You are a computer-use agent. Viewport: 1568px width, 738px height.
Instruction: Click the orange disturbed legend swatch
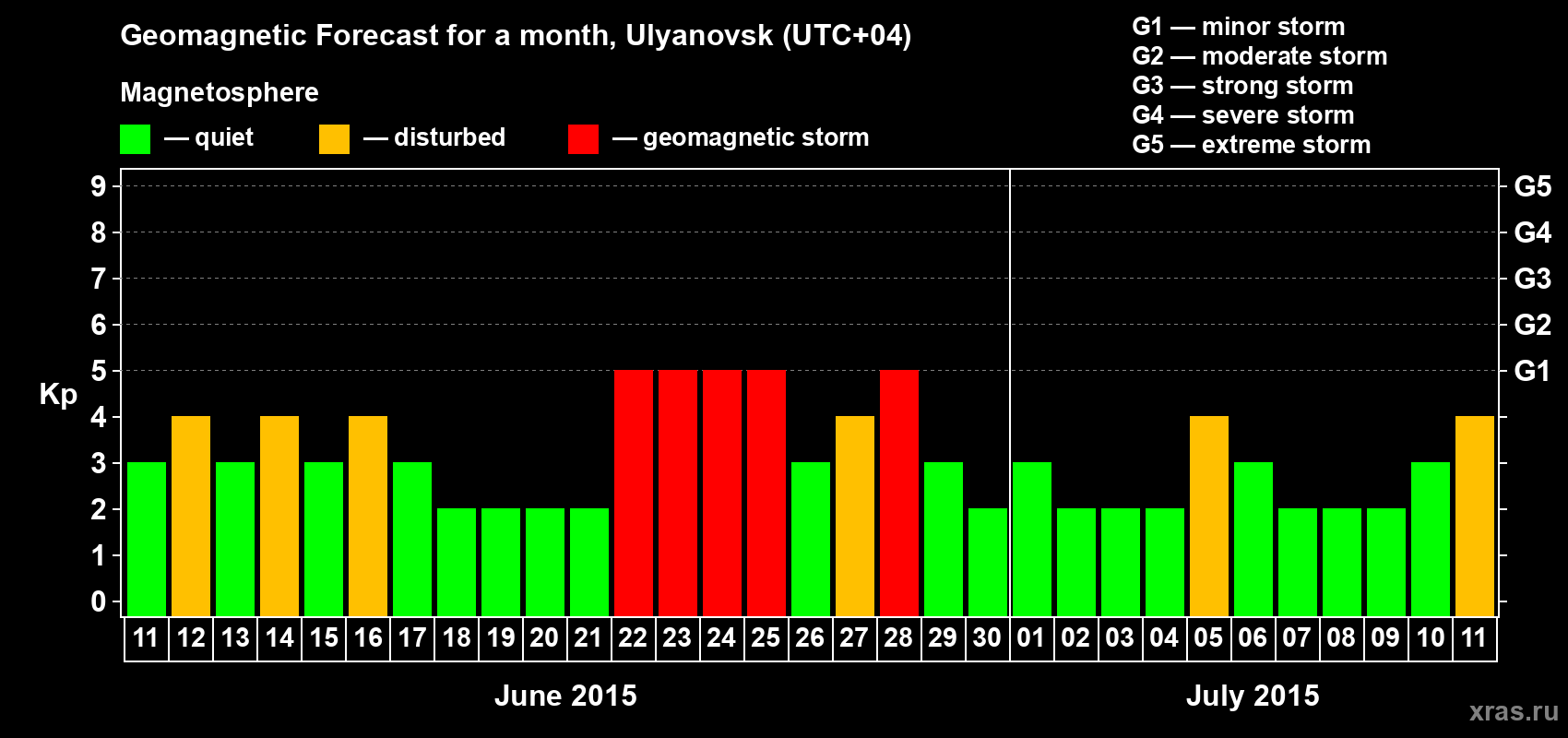coord(334,139)
